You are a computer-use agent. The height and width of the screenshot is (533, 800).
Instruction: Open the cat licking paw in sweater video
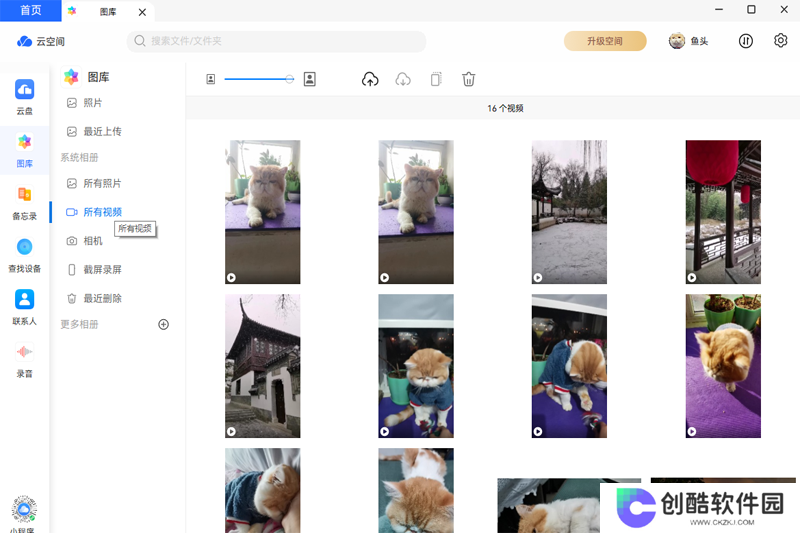click(569, 366)
